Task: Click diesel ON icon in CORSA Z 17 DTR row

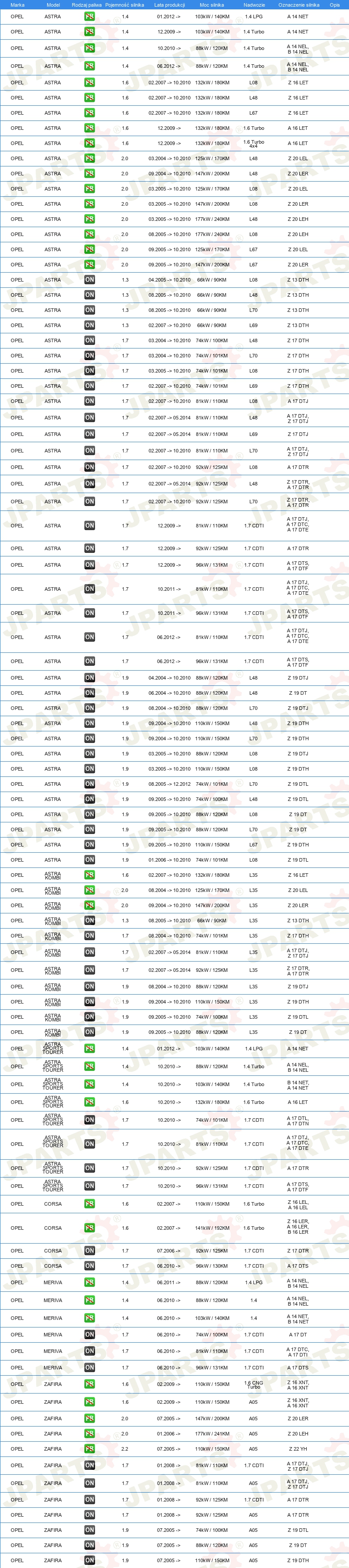Action: coord(90,1251)
